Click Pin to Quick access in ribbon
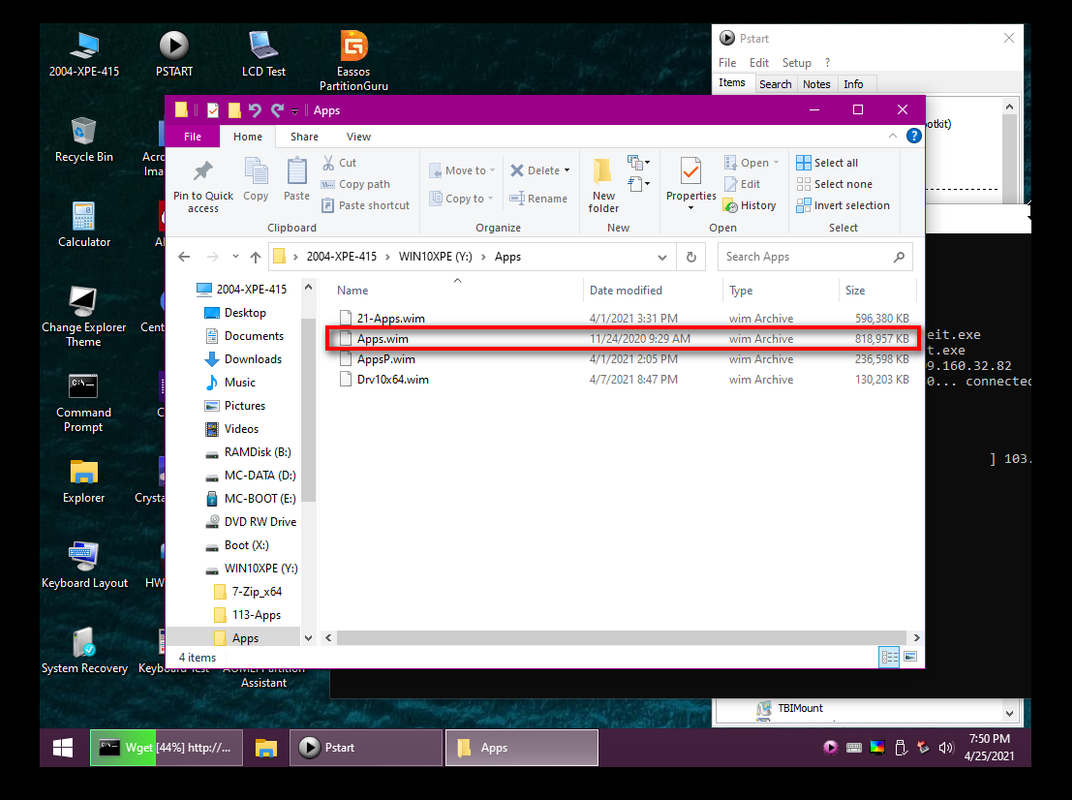The width and height of the screenshot is (1072, 800). [x=203, y=186]
